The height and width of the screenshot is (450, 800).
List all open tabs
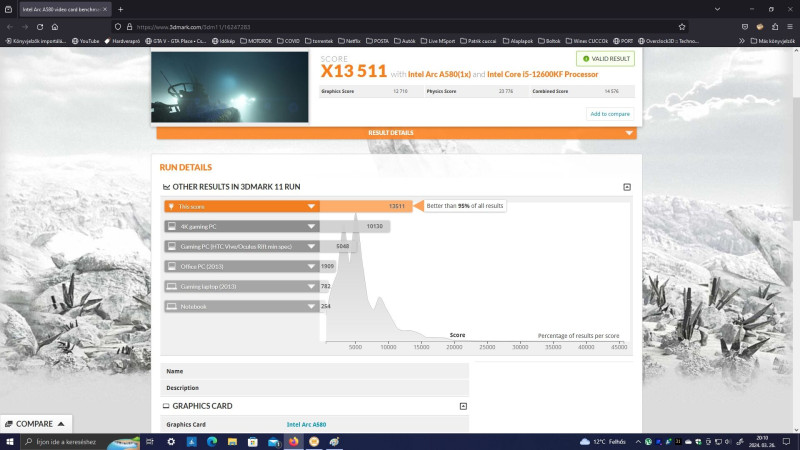point(717,9)
